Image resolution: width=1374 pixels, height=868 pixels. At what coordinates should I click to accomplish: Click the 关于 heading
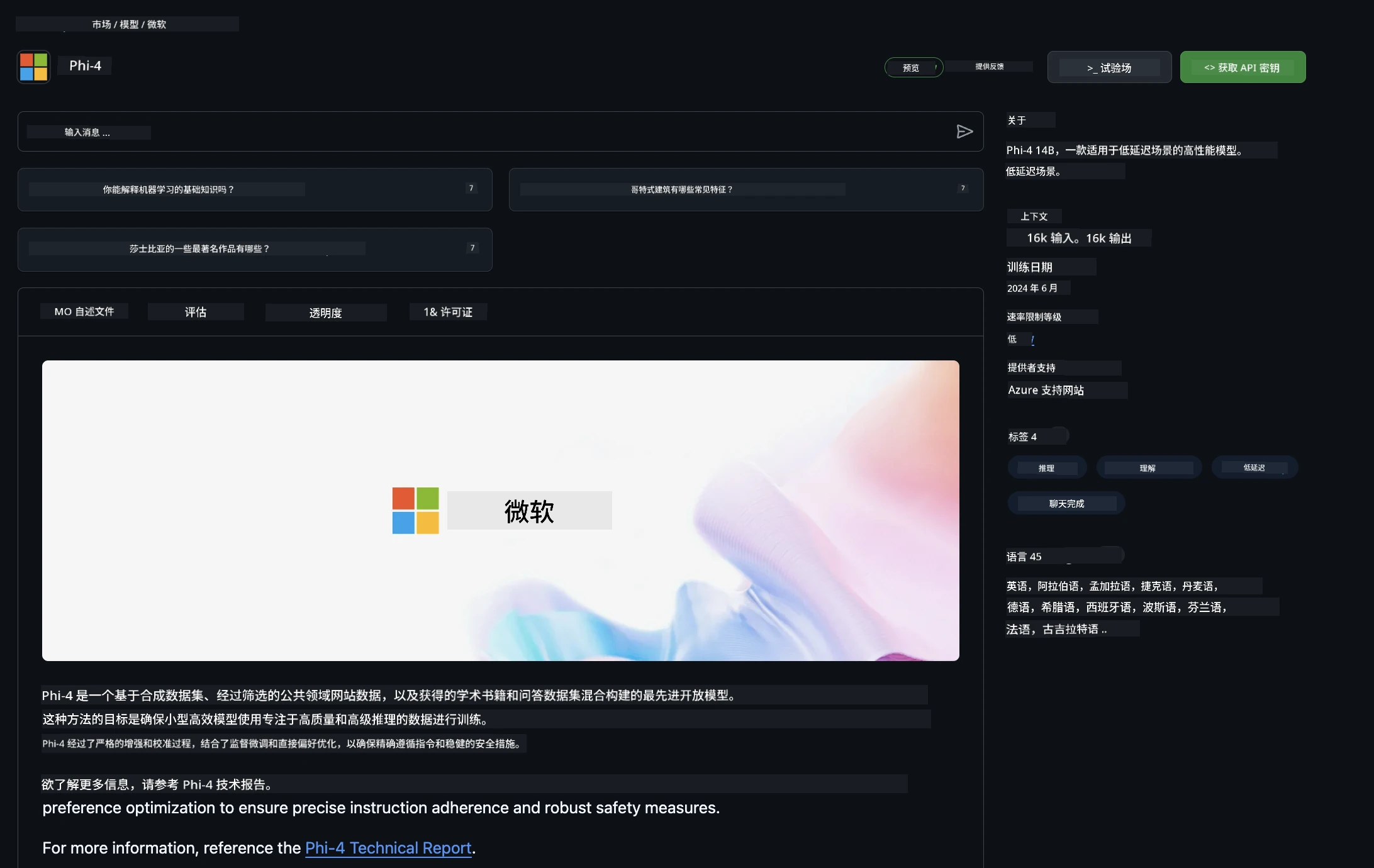(x=1017, y=120)
